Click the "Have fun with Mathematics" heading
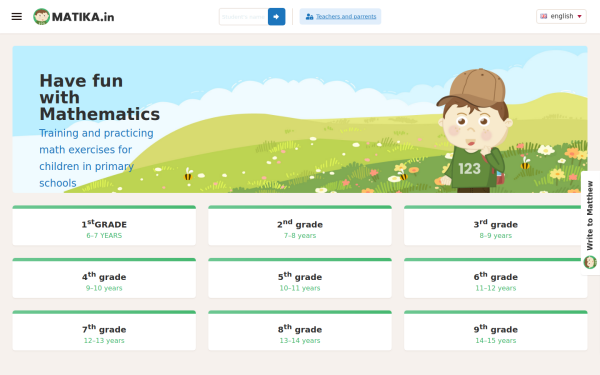The image size is (600, 375). tap(99, 97)
